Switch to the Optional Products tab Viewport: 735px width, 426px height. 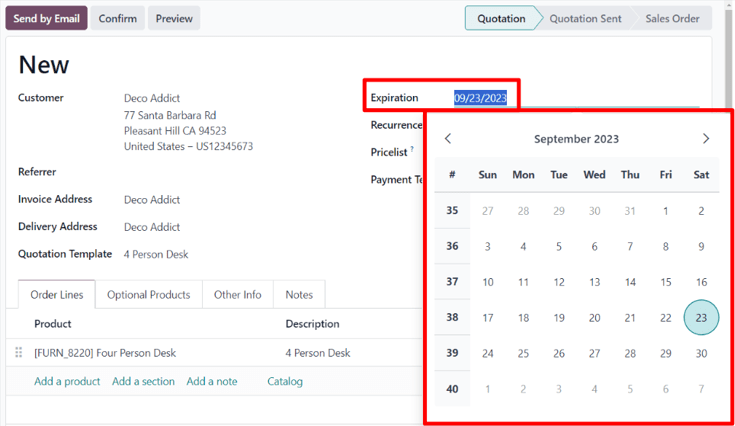pos(148,295)
